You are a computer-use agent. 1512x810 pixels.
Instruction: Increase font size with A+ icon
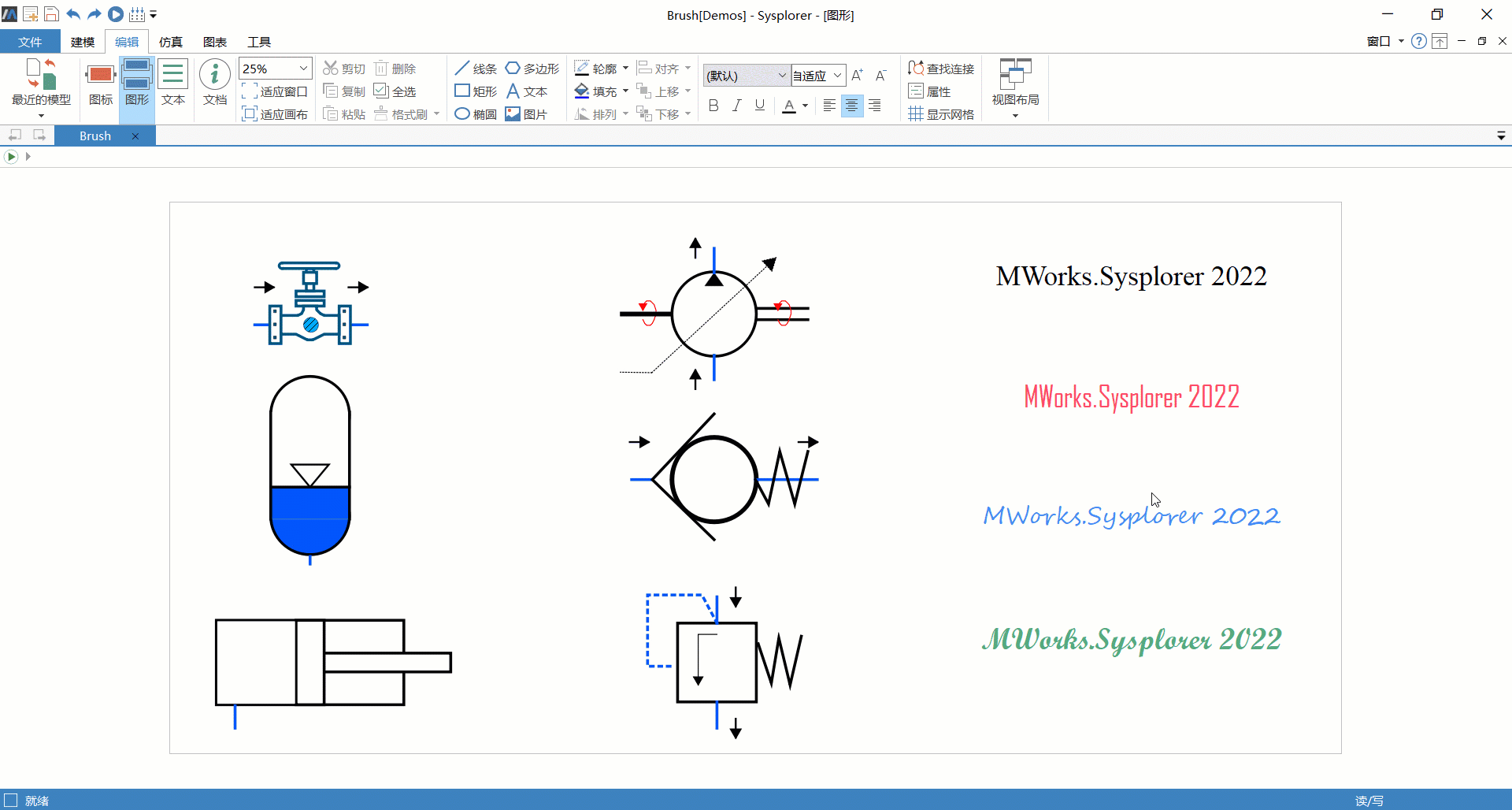(858, 75)
